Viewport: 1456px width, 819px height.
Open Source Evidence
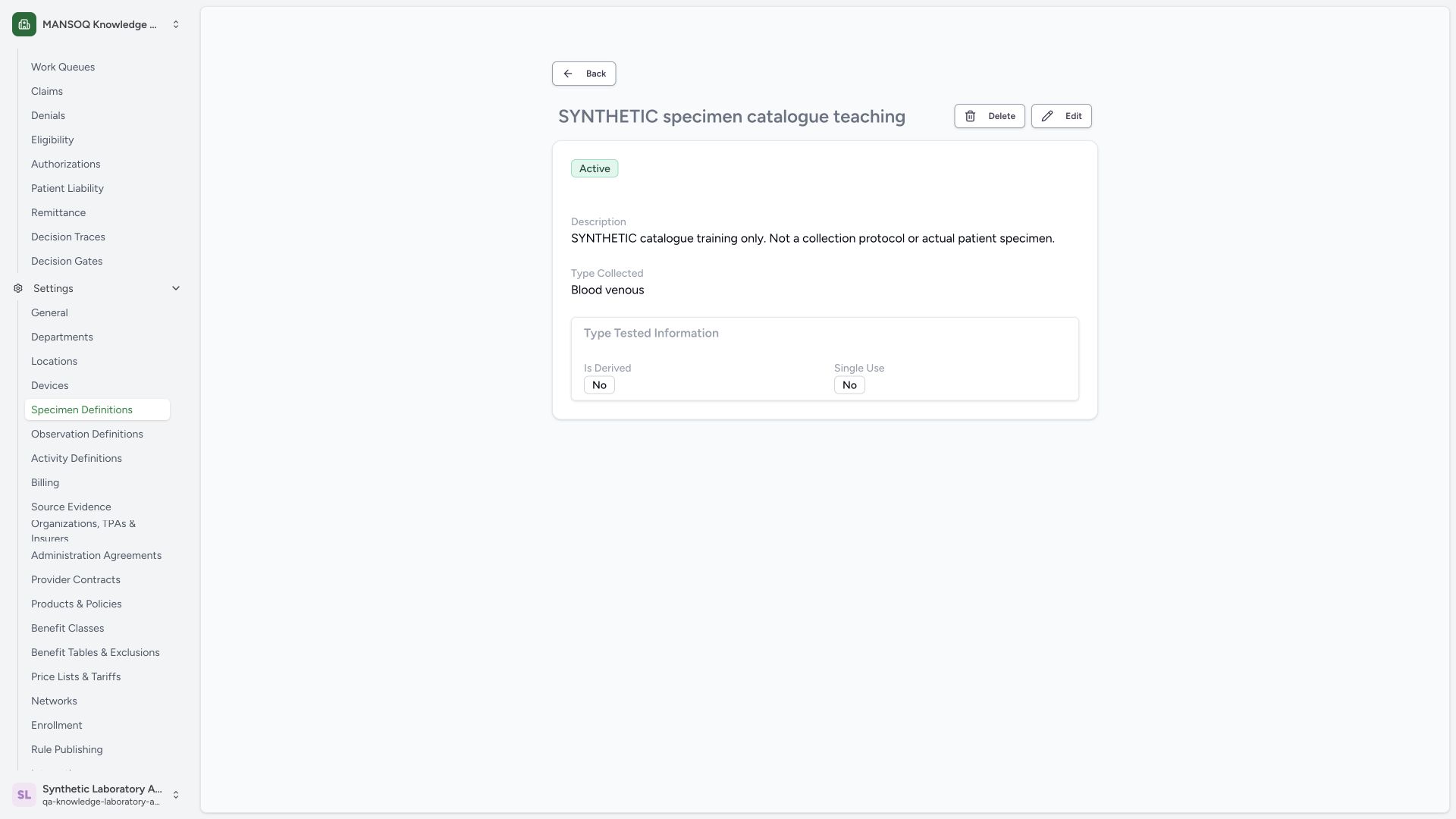point(97,507)
